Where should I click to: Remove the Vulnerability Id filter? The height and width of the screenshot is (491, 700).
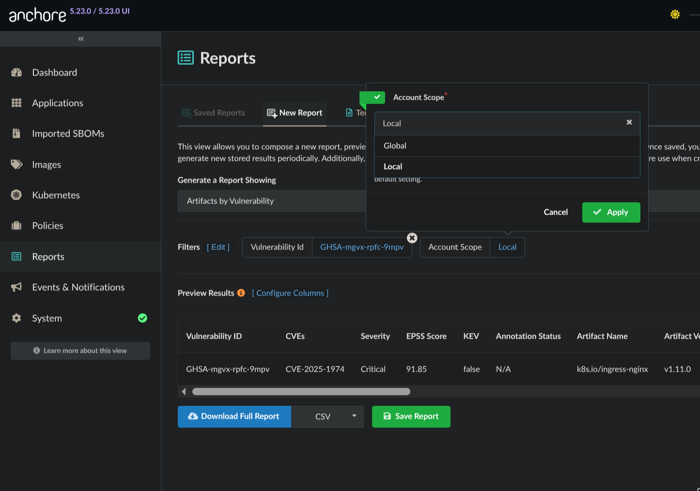[412, 238]
